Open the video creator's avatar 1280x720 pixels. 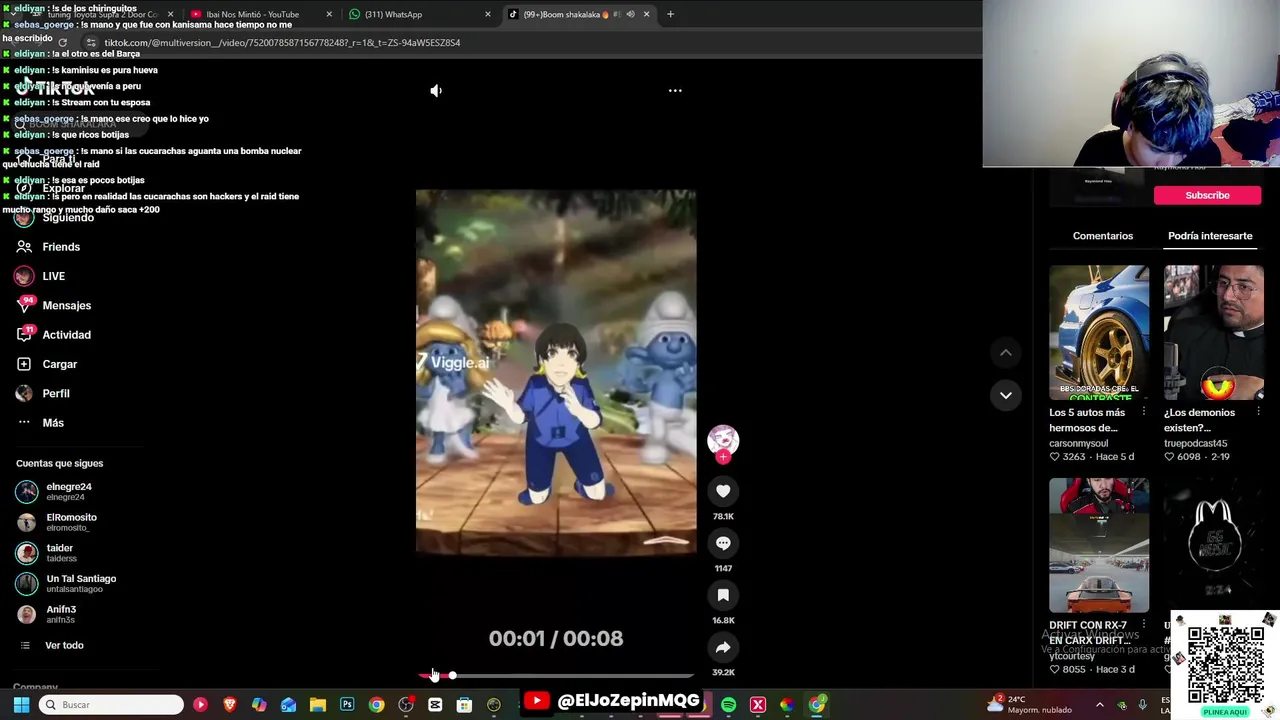tap(723, 440)
